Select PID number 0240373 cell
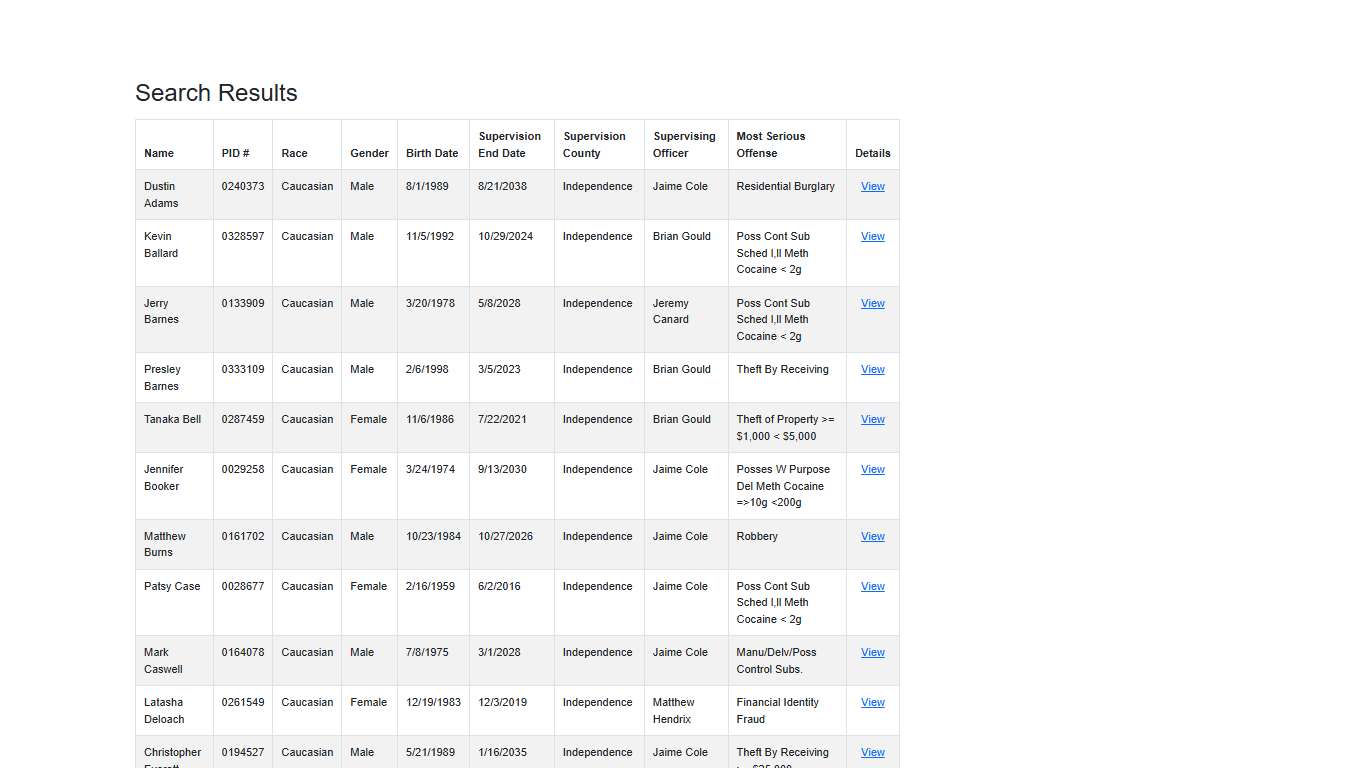Screen dimensions: 1366x768 243,187
